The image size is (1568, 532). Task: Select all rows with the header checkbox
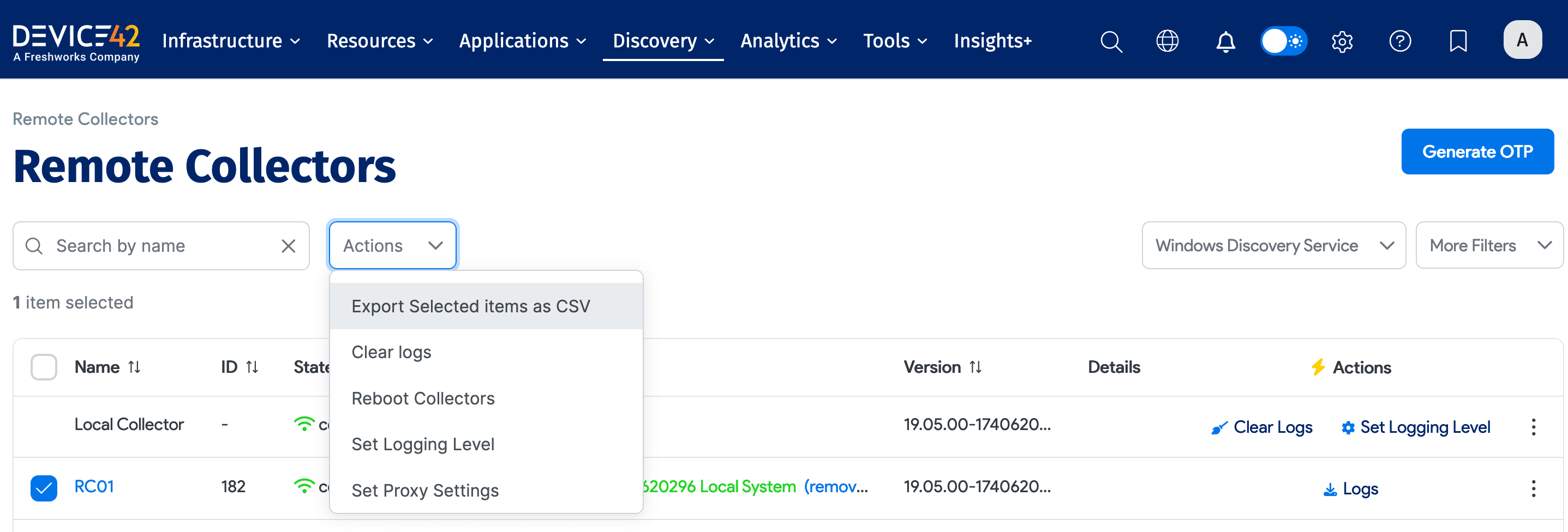coord(43,367)
